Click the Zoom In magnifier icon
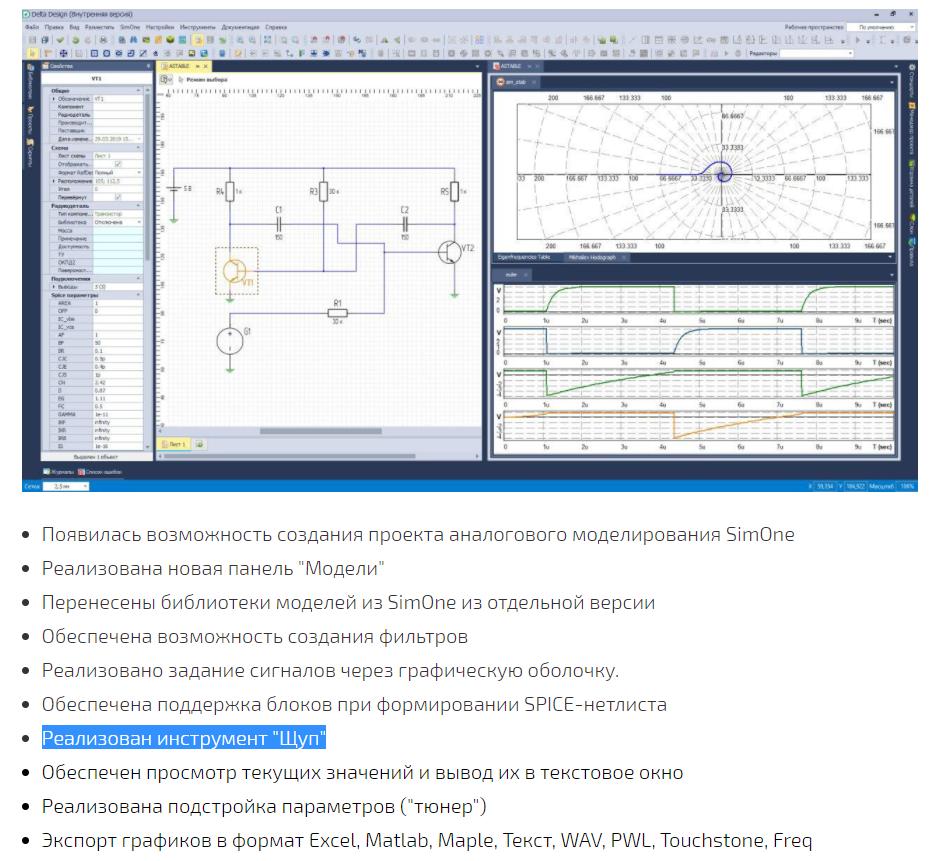Screen dimensions: 939x861 coord(240,40)
